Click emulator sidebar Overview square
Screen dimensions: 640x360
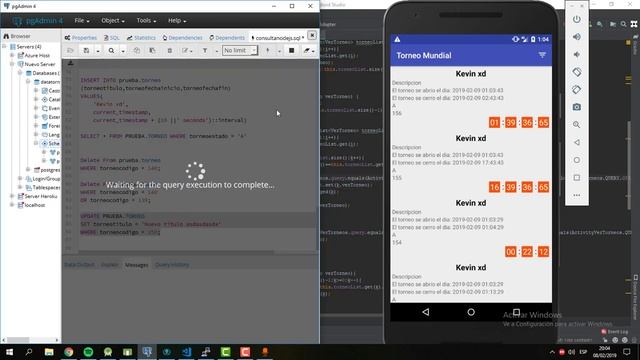pyautogui.click(x=576, y=178)
